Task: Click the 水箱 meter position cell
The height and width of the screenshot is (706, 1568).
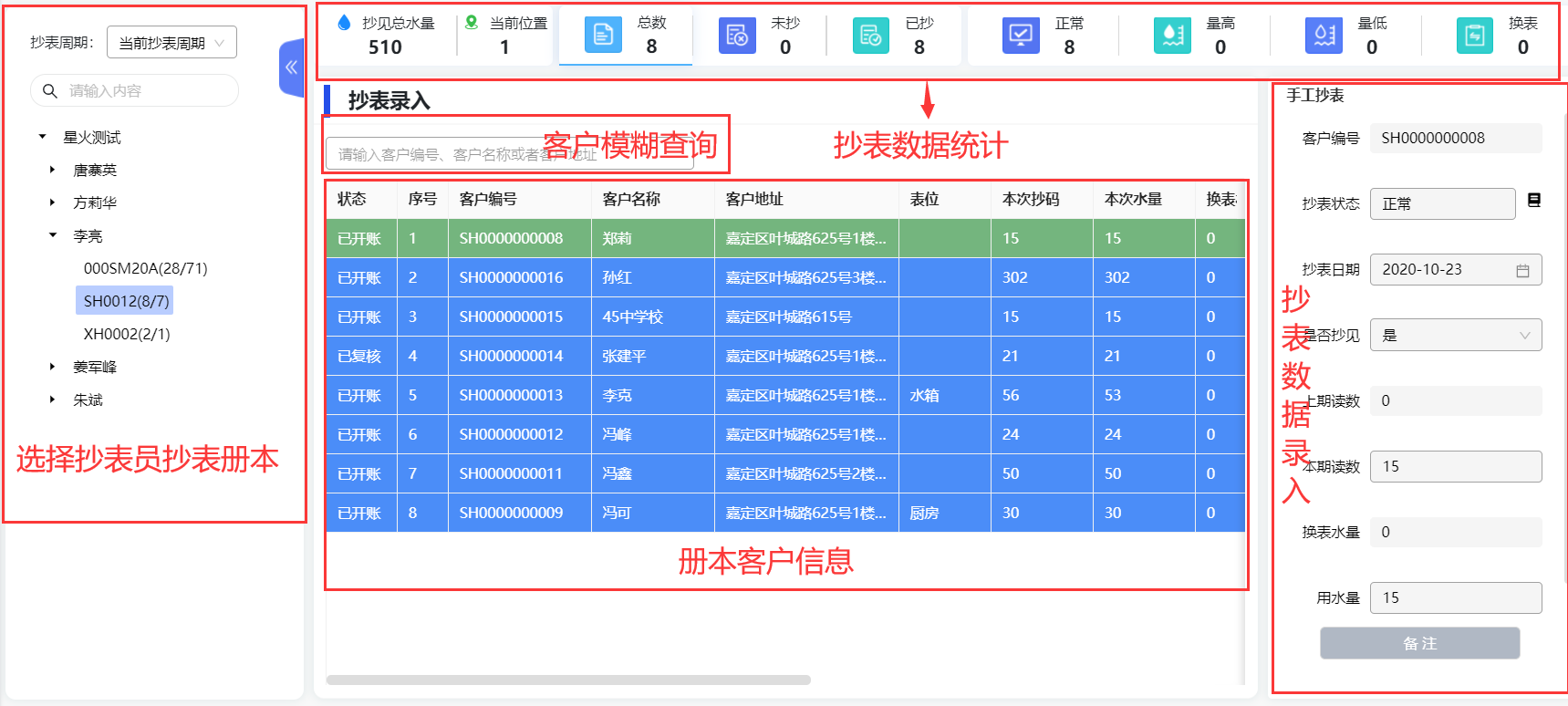Action: coord(945,395)
